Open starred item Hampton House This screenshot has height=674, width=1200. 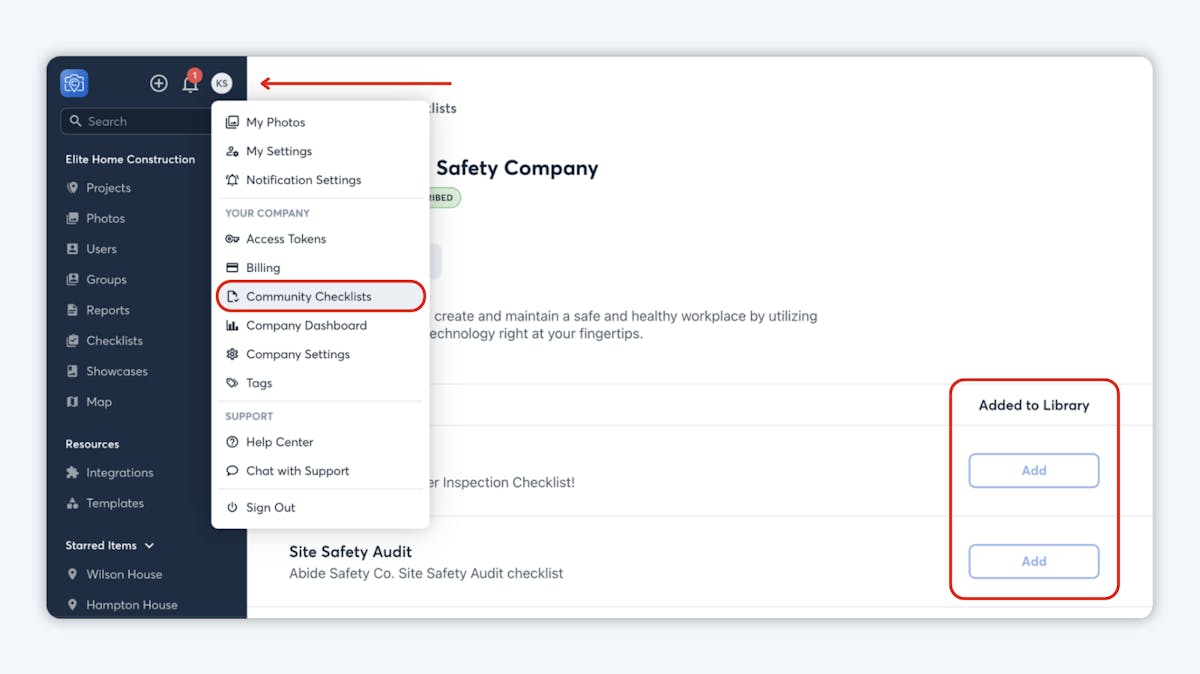[131, 605]
